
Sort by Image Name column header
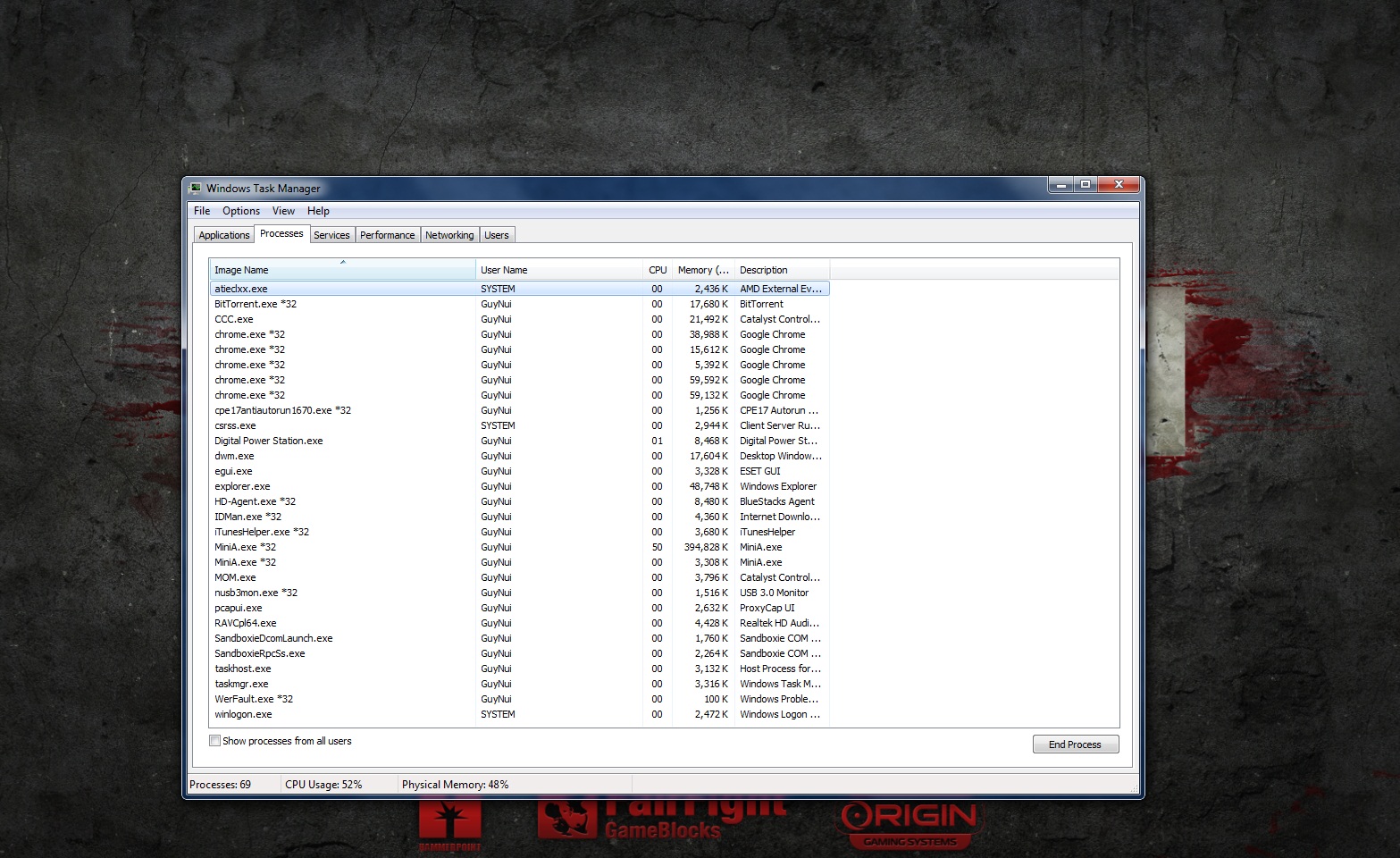tap(342, 270)
